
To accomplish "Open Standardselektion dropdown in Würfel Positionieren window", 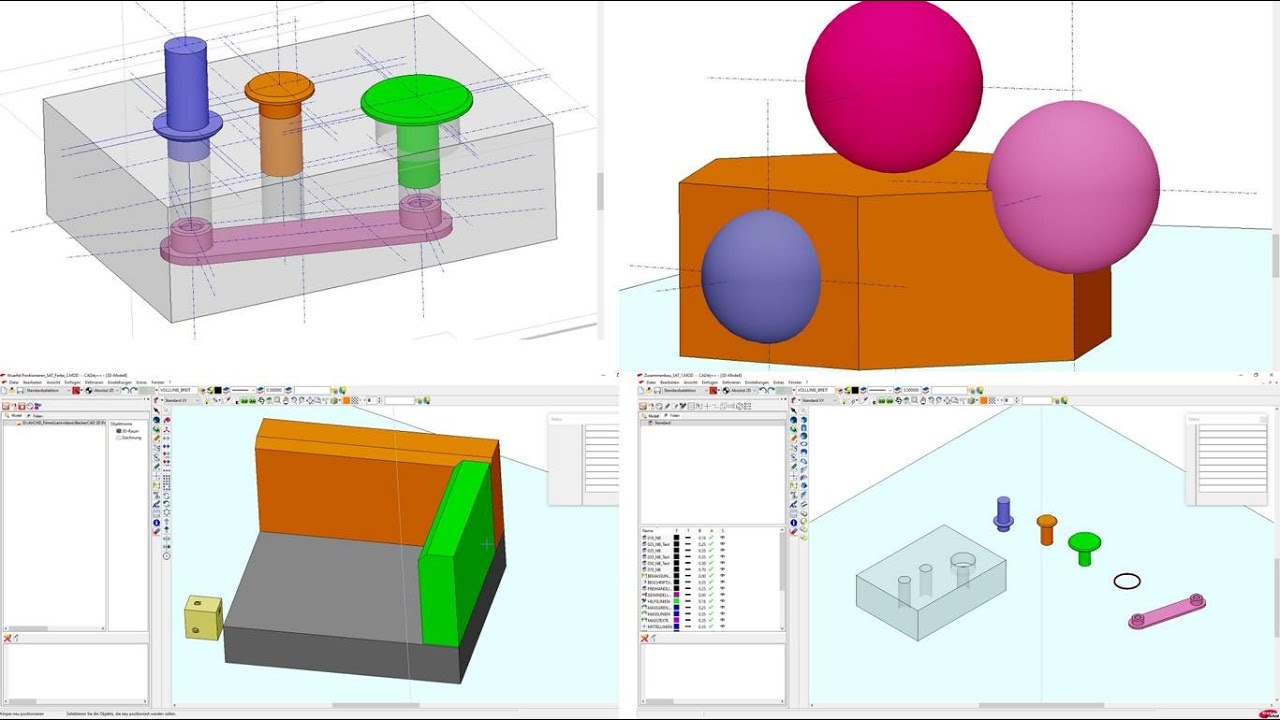I will [x=48, y=390].
